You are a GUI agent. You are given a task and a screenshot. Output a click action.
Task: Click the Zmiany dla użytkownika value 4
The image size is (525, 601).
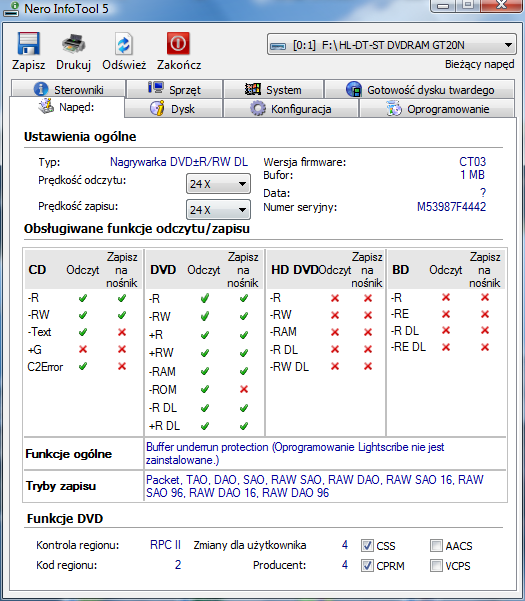pos(345,545)
